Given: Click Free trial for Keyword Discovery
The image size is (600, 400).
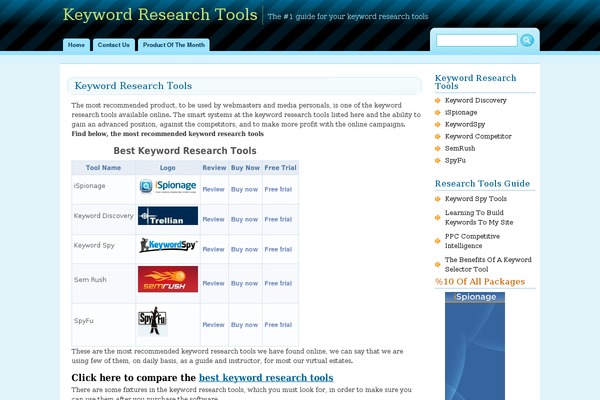Looking at the screenshot, I should [278, 219].
